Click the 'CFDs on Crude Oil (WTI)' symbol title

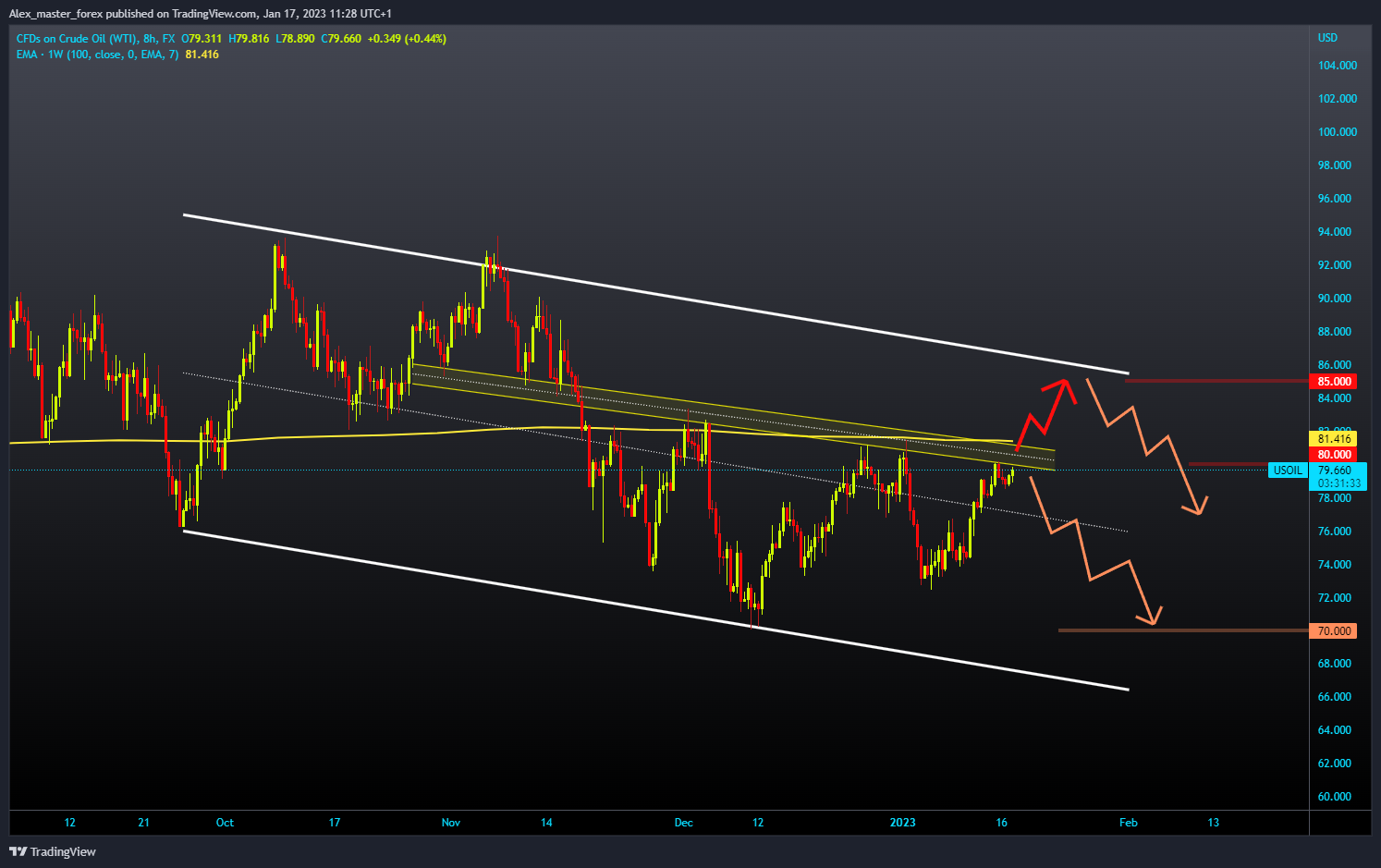(75, 39)
